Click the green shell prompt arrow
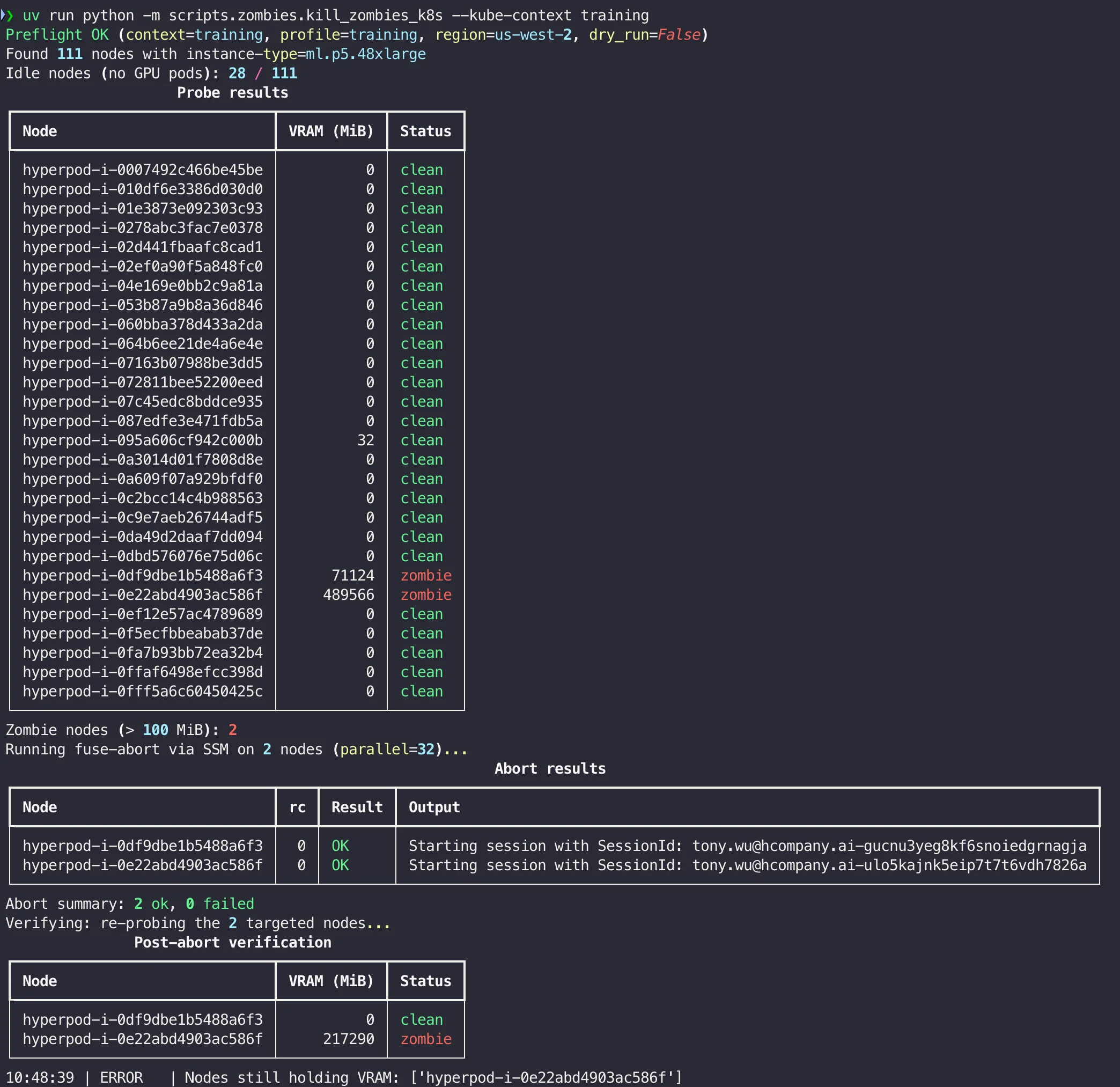1120x1087 pixels. [x=9, y=16]
